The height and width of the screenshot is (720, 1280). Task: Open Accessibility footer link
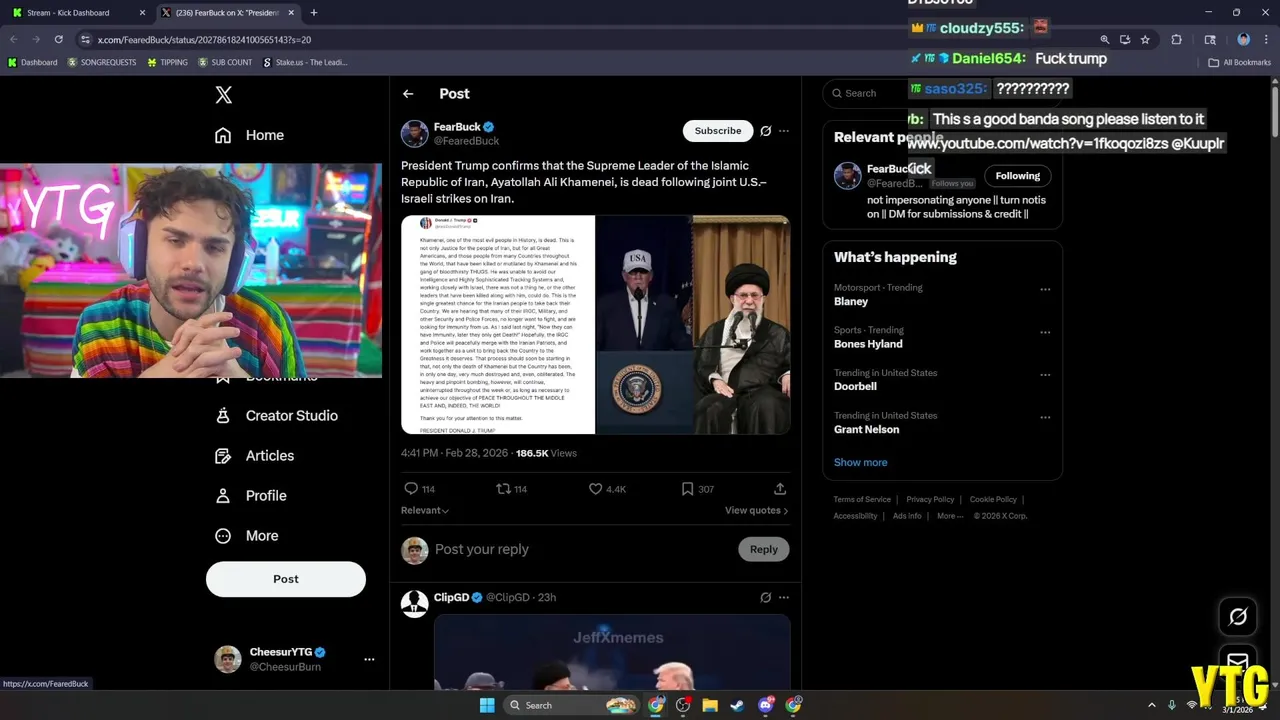(x=855, y=516)
